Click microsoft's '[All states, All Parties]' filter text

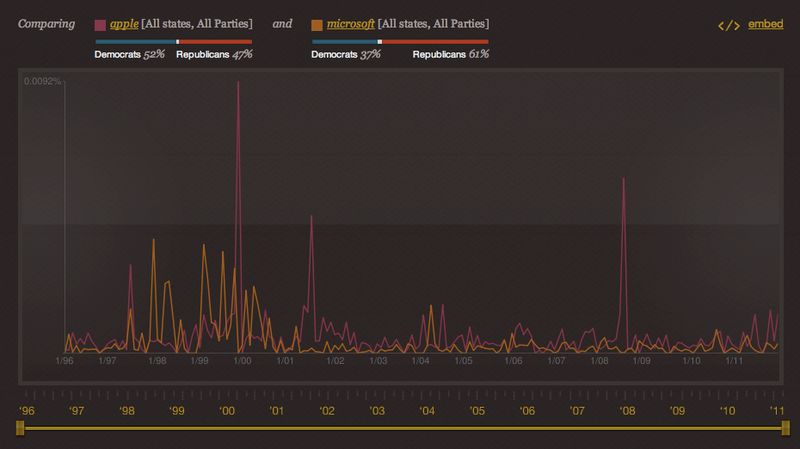[434, 24]
